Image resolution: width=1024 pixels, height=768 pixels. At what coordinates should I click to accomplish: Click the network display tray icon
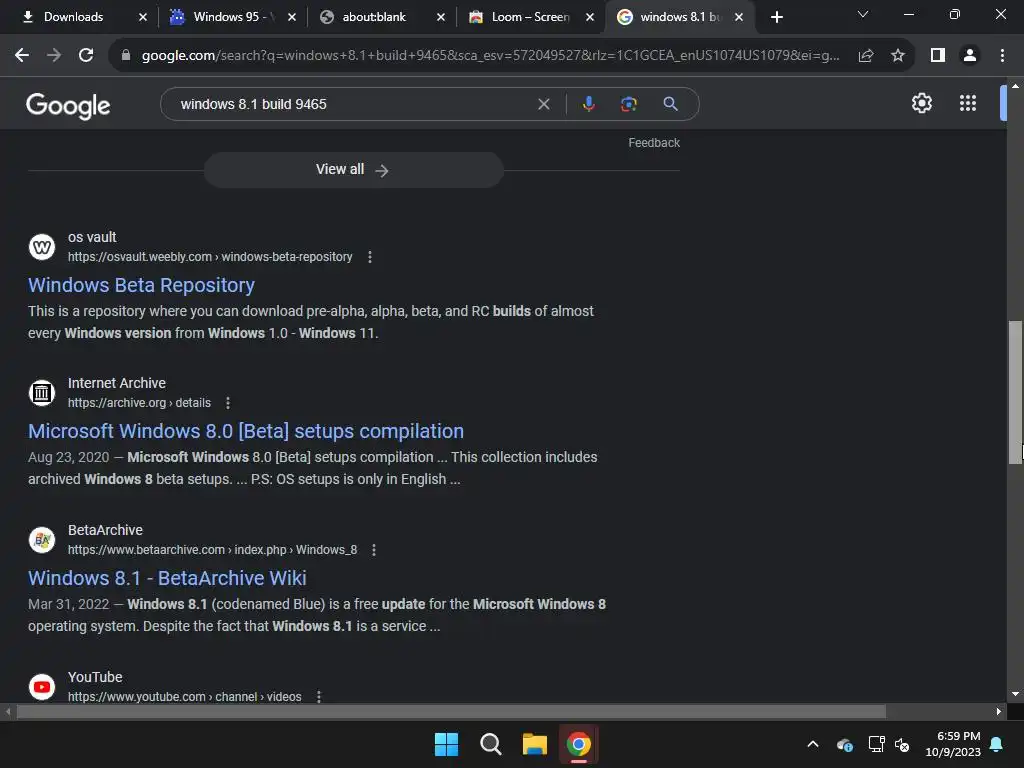click(x=876, y=744)
